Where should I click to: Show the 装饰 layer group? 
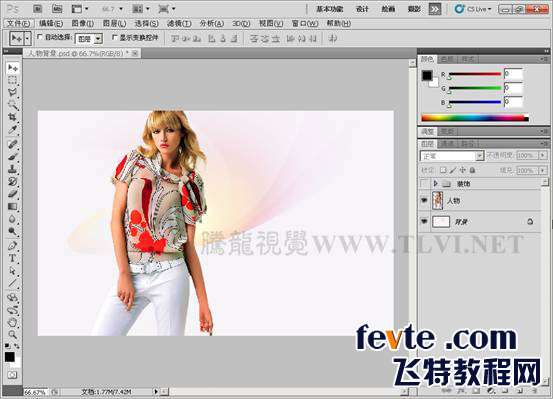pyautogui.click(x=424, y=183)
